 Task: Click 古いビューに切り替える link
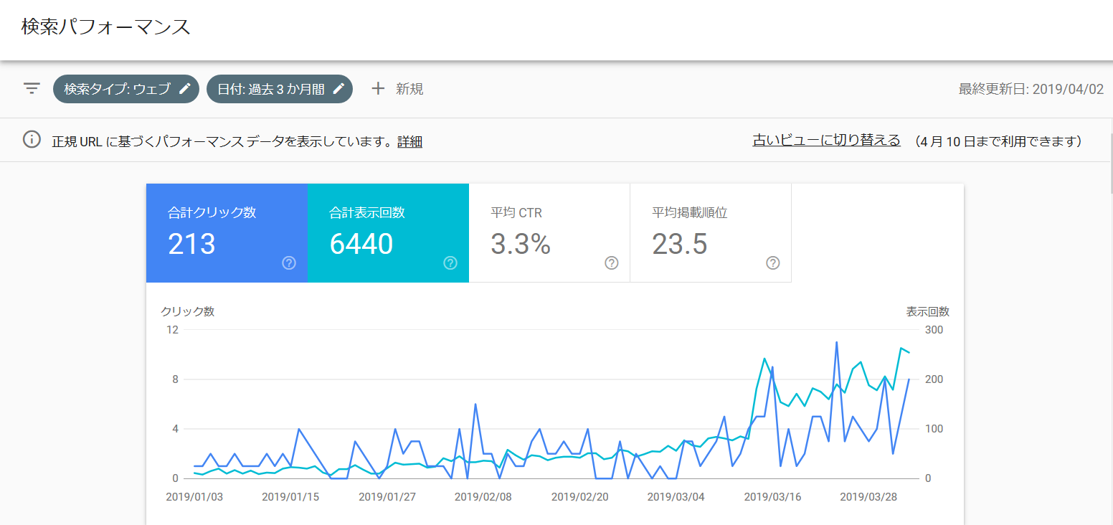pyautogui.click(x=826, y=141)
